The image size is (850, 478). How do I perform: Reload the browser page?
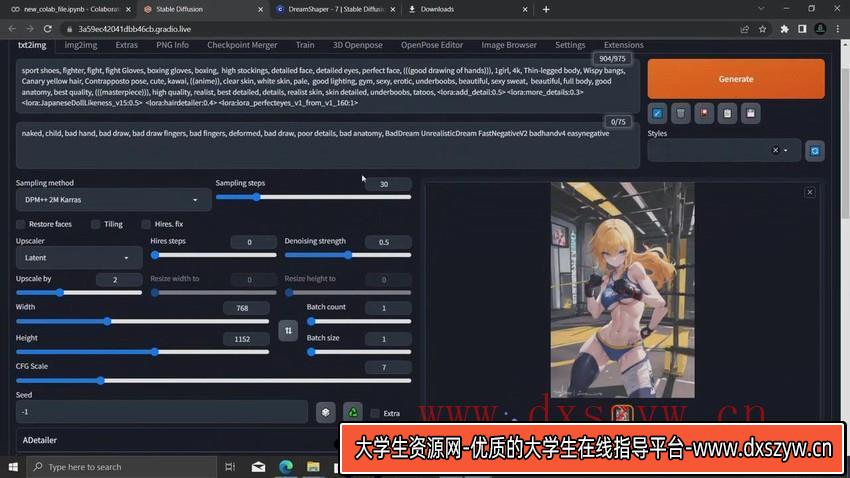(48, 29)
